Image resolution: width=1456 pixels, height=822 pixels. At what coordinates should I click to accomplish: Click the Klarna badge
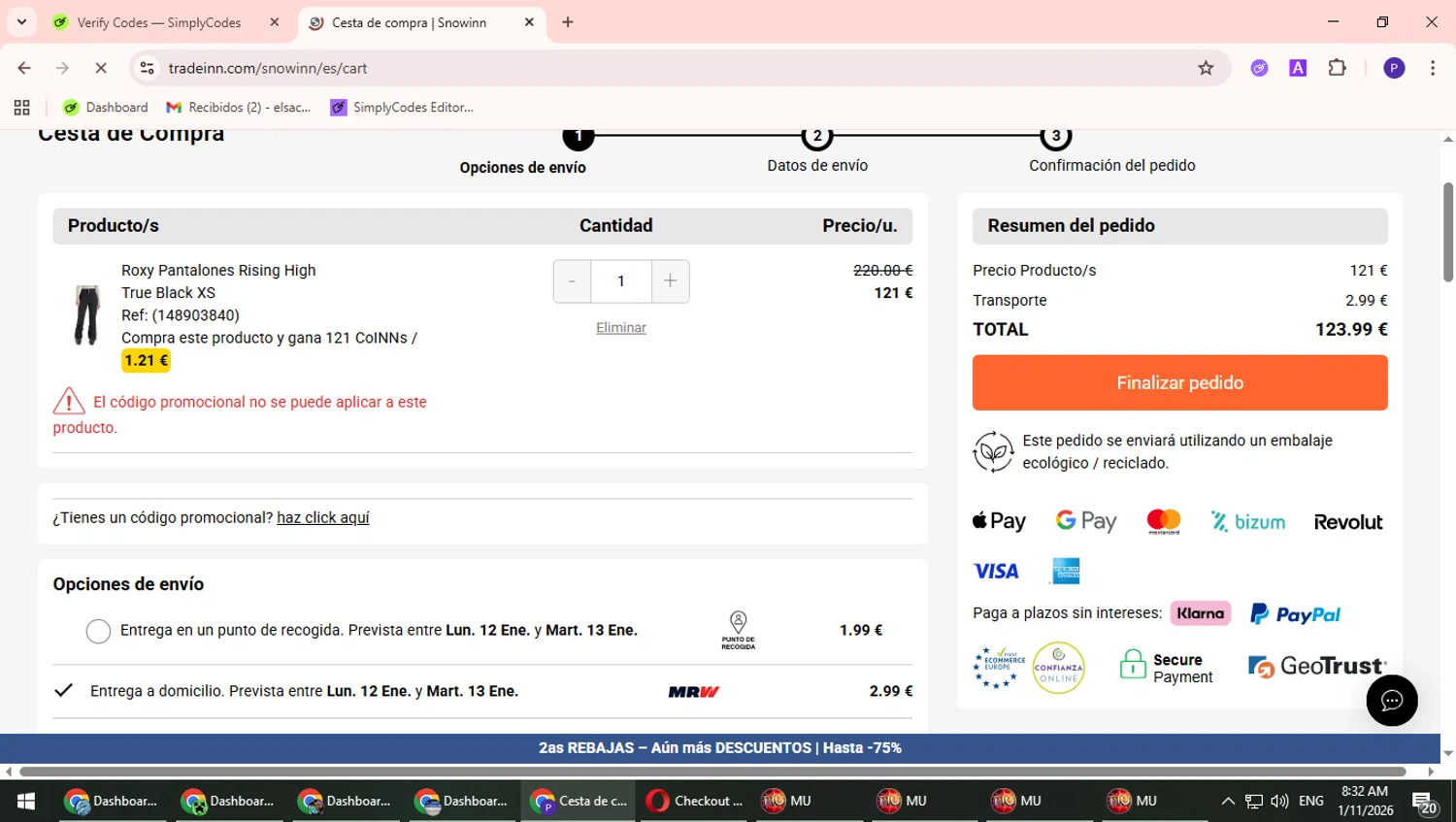pos(1201,613)
